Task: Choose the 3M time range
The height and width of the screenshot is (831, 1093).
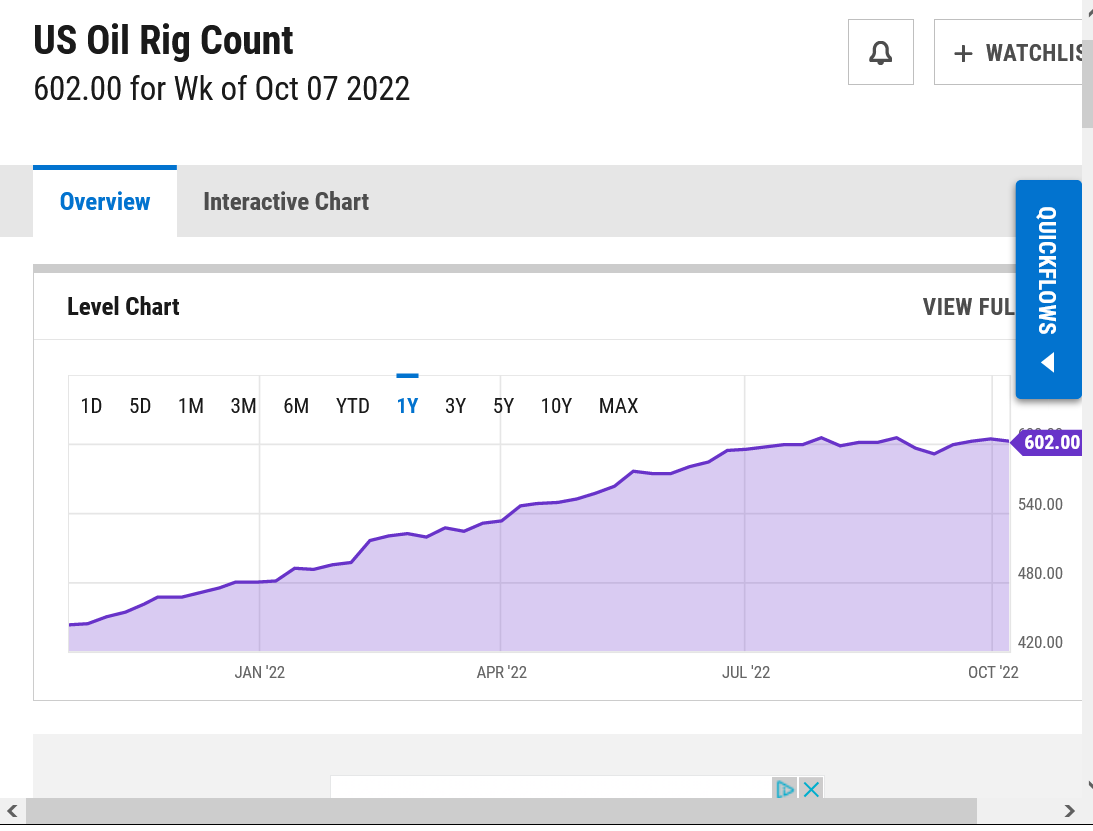Action: (243, 406)
